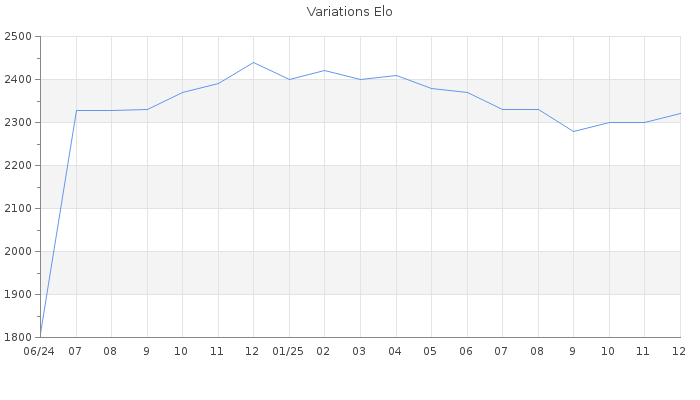The height and width of the screenshot is (400, 700).
Task: Click the 2400 Y-axis label
Action: point(18,80)
